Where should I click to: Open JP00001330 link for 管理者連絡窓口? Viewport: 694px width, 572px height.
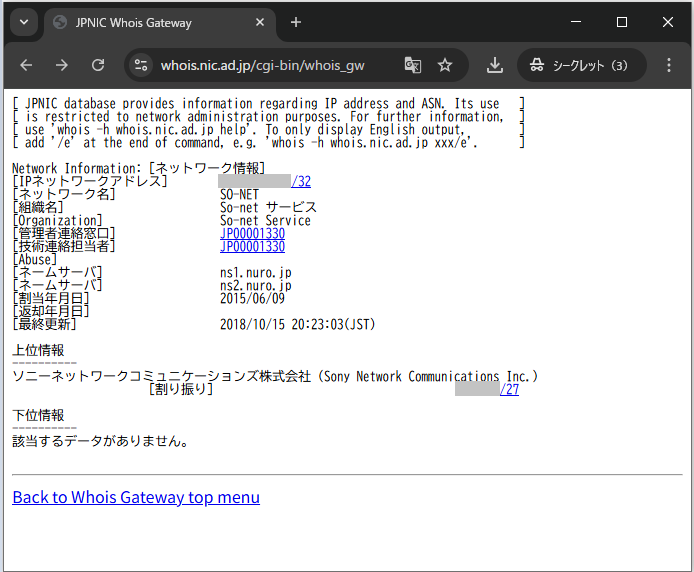[x=252, y=233]
